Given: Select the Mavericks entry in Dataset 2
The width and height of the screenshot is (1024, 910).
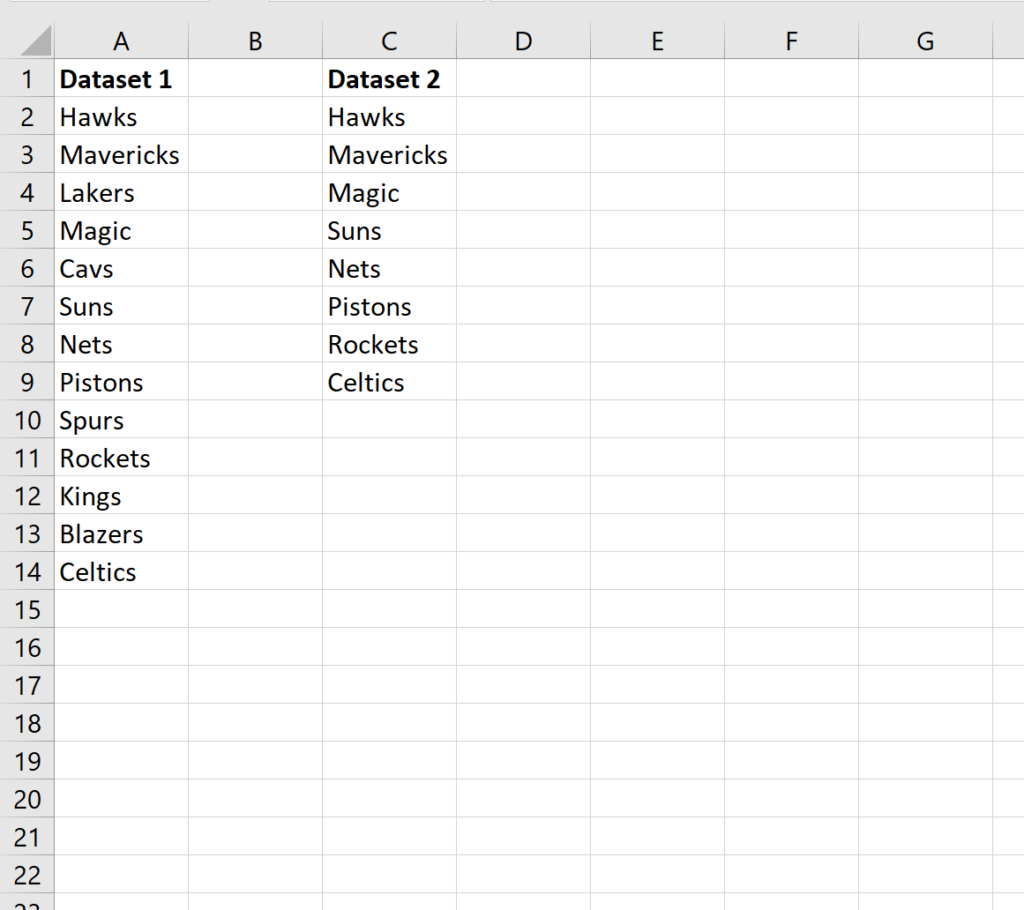Looking at the screenshot, I should [389, 155].
